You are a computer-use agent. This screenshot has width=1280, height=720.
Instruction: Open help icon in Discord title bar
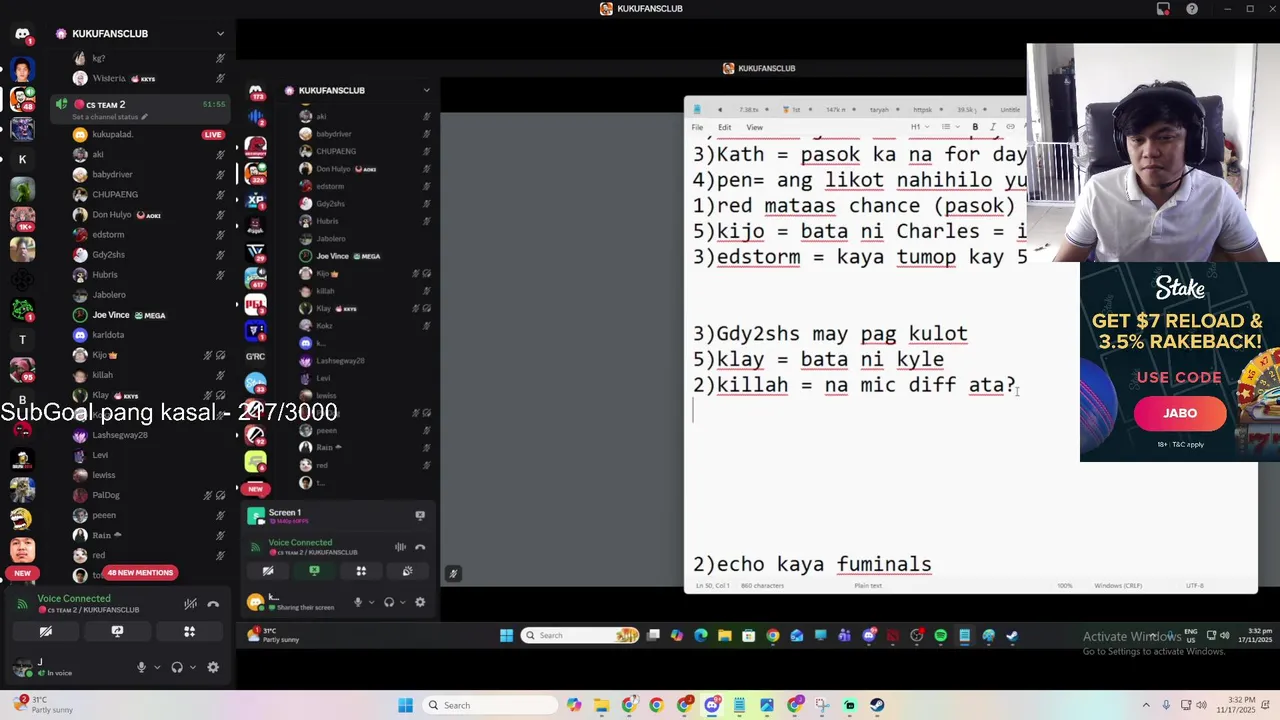tap(1192, 9)
